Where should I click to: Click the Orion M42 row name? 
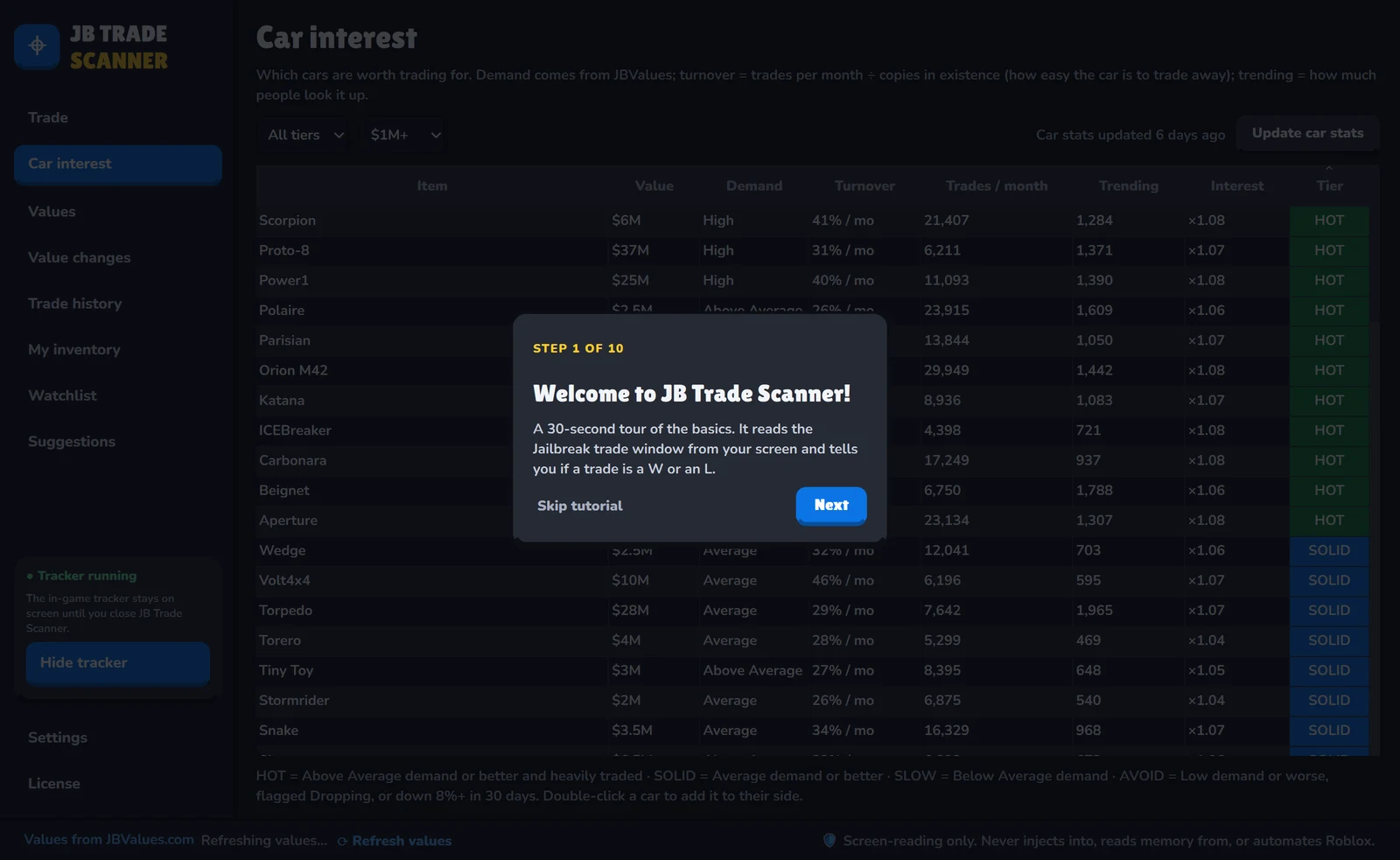click(x=293, y=370)
